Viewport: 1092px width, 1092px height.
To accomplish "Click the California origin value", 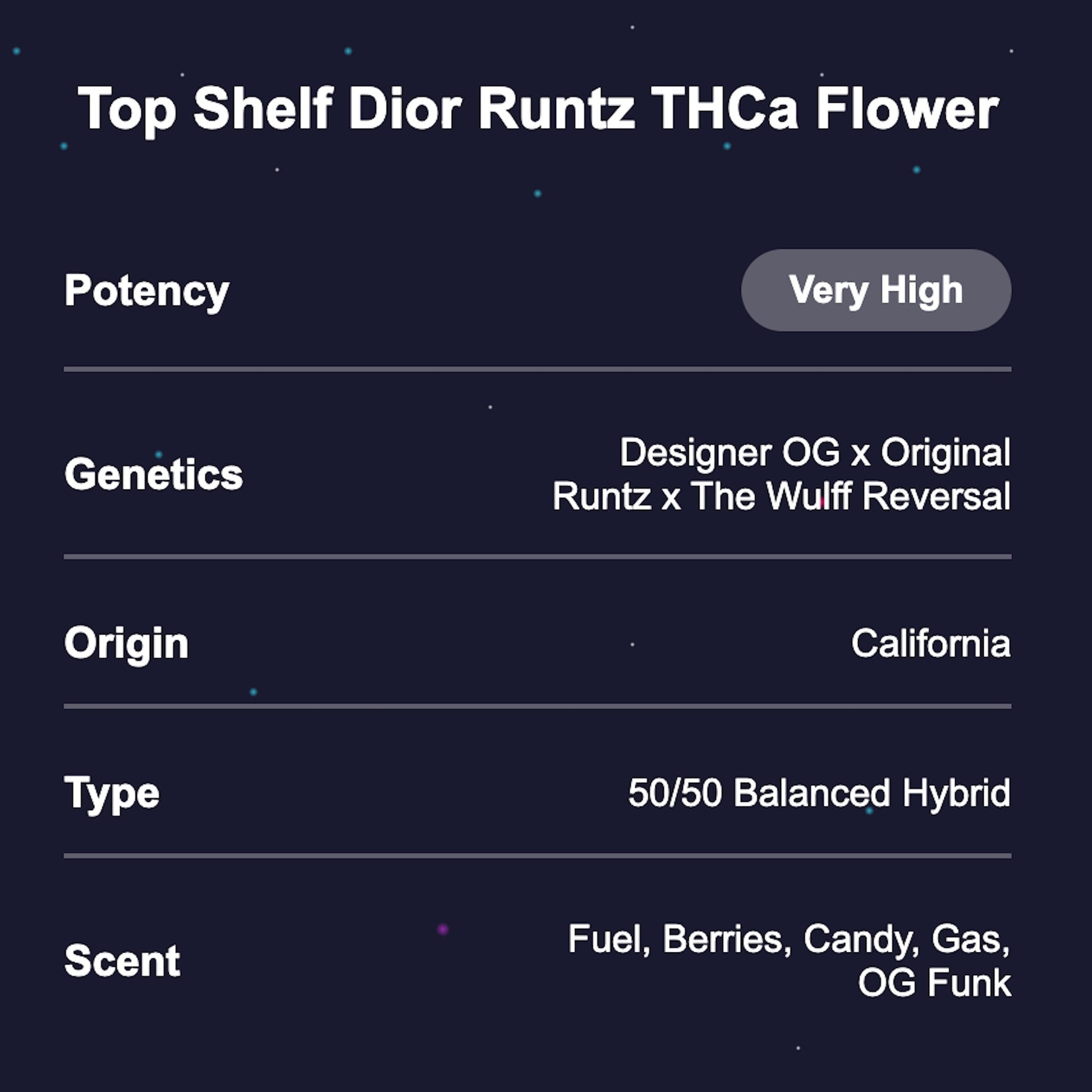I will click(930, 643).
